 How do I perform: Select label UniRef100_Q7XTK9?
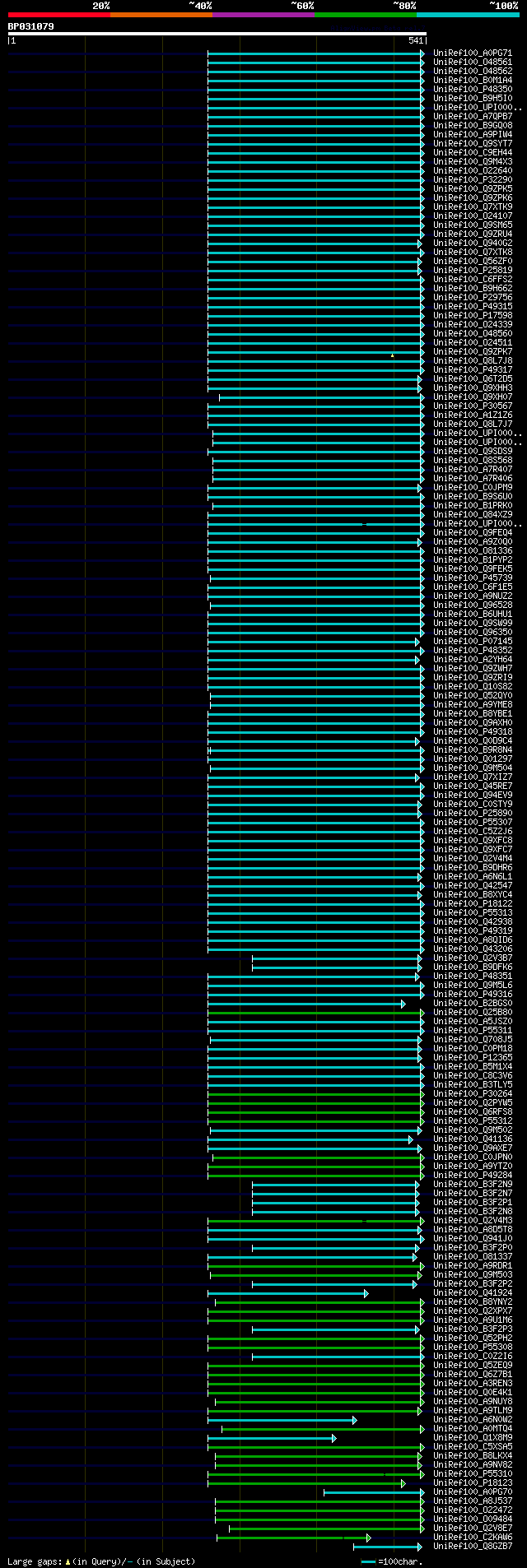coord(473,207)
